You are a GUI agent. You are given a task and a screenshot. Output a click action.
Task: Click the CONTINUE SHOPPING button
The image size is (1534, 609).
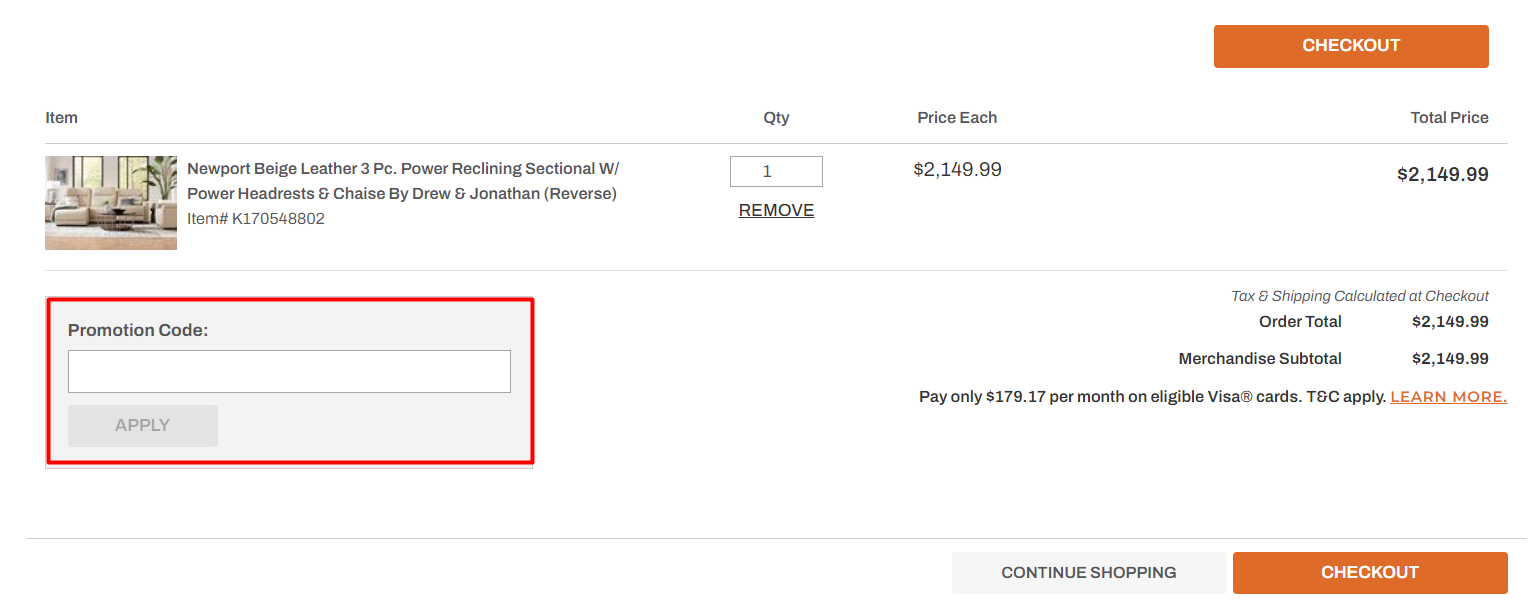click(x=1089, y=573)
